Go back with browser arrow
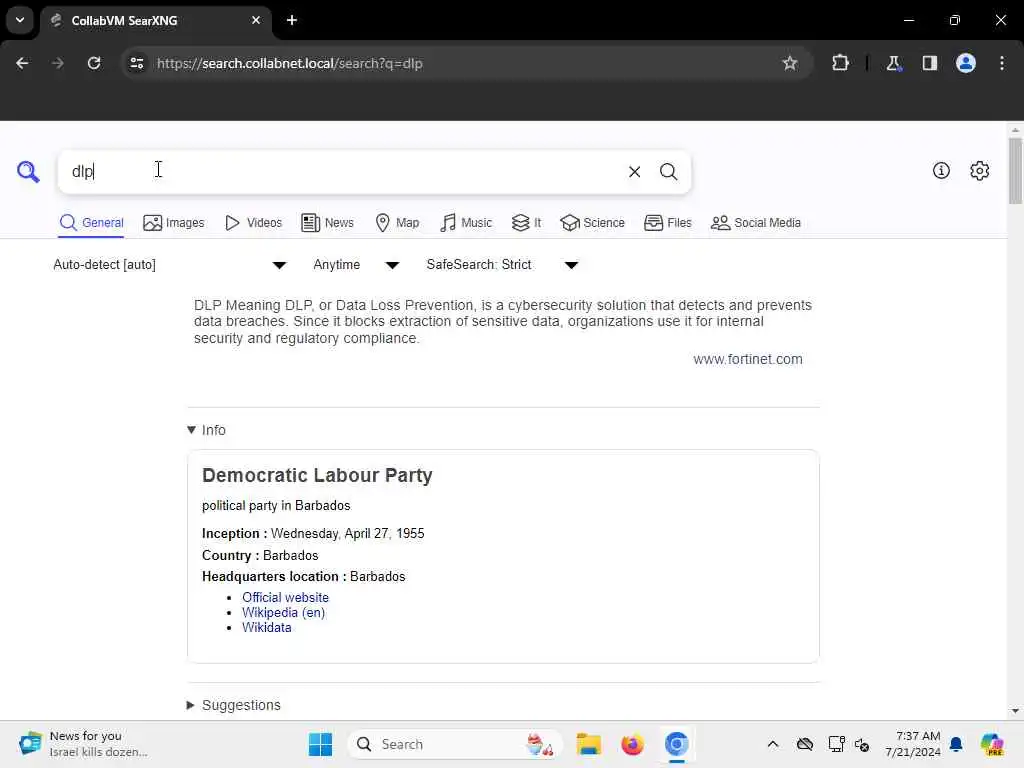This screenshot has width=1024, height=768. tap(22, 63)
